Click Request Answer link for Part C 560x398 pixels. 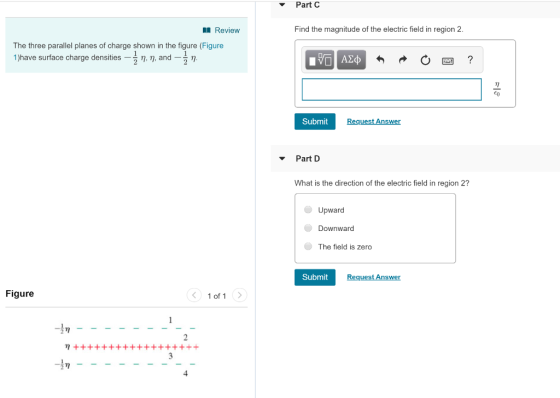click(374, 121)
